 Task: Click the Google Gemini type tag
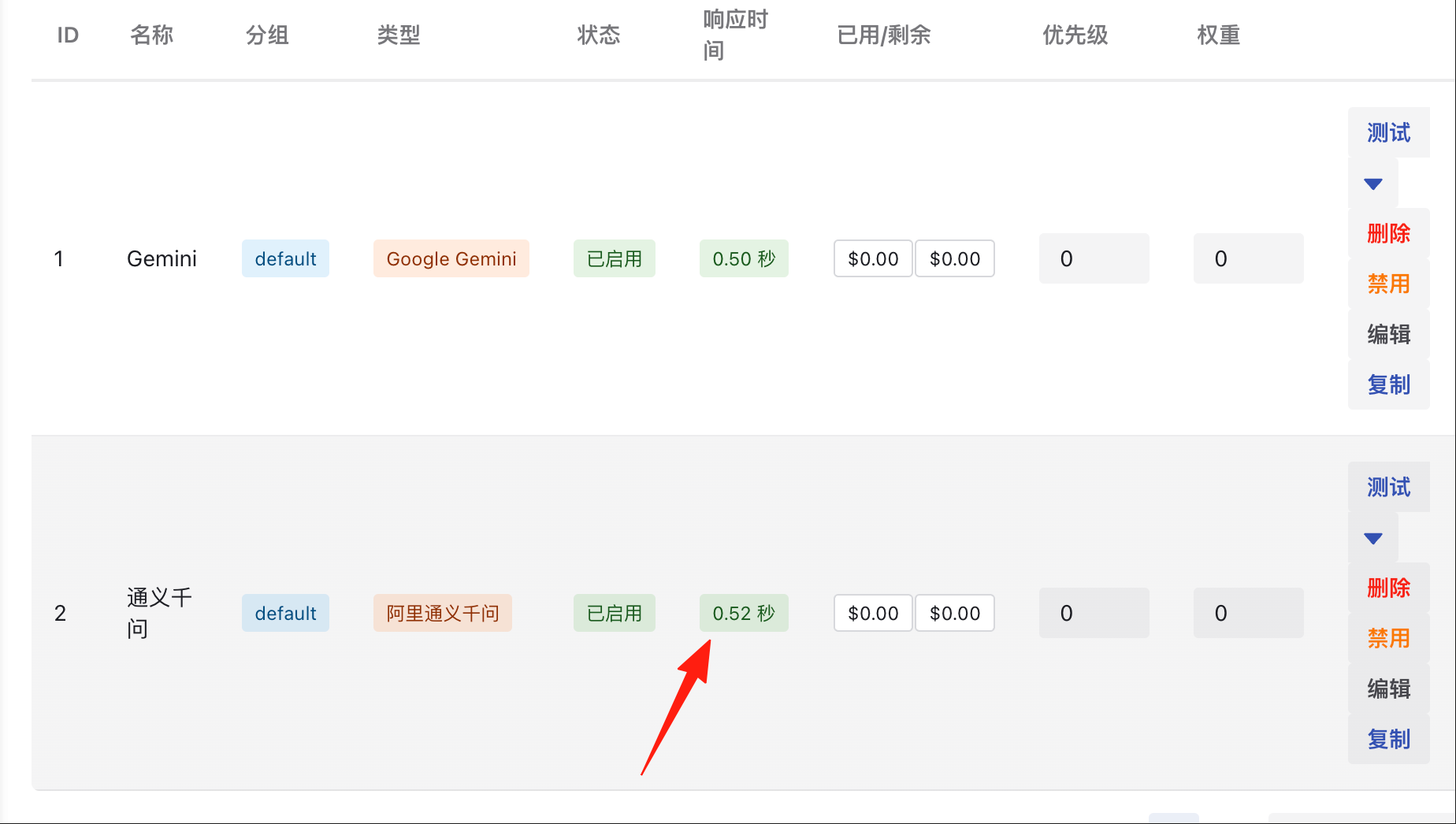pos(451,258)
